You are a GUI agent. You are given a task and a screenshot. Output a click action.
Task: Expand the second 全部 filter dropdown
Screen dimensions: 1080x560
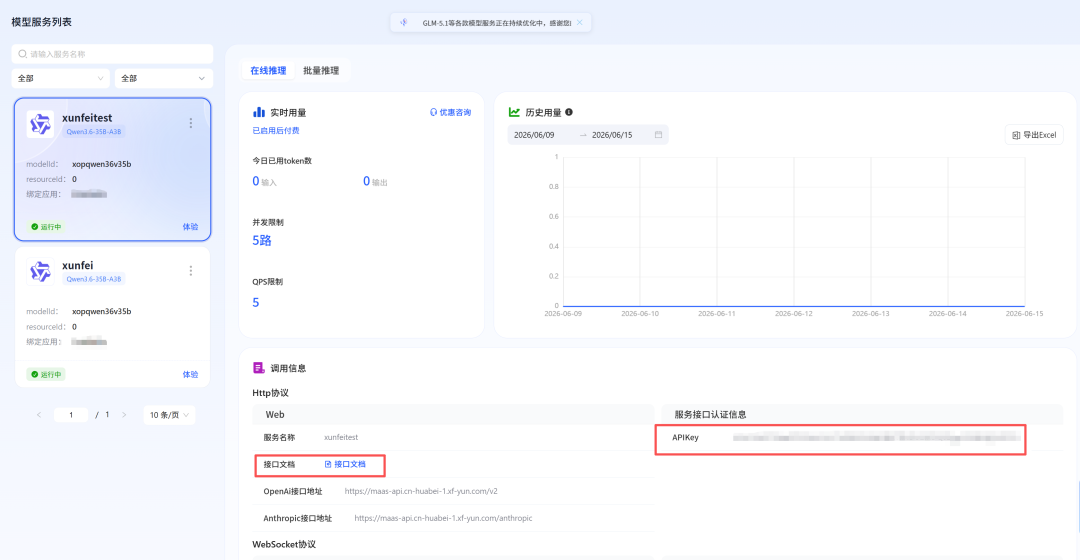pyautogui.click(x=163, y=79)
